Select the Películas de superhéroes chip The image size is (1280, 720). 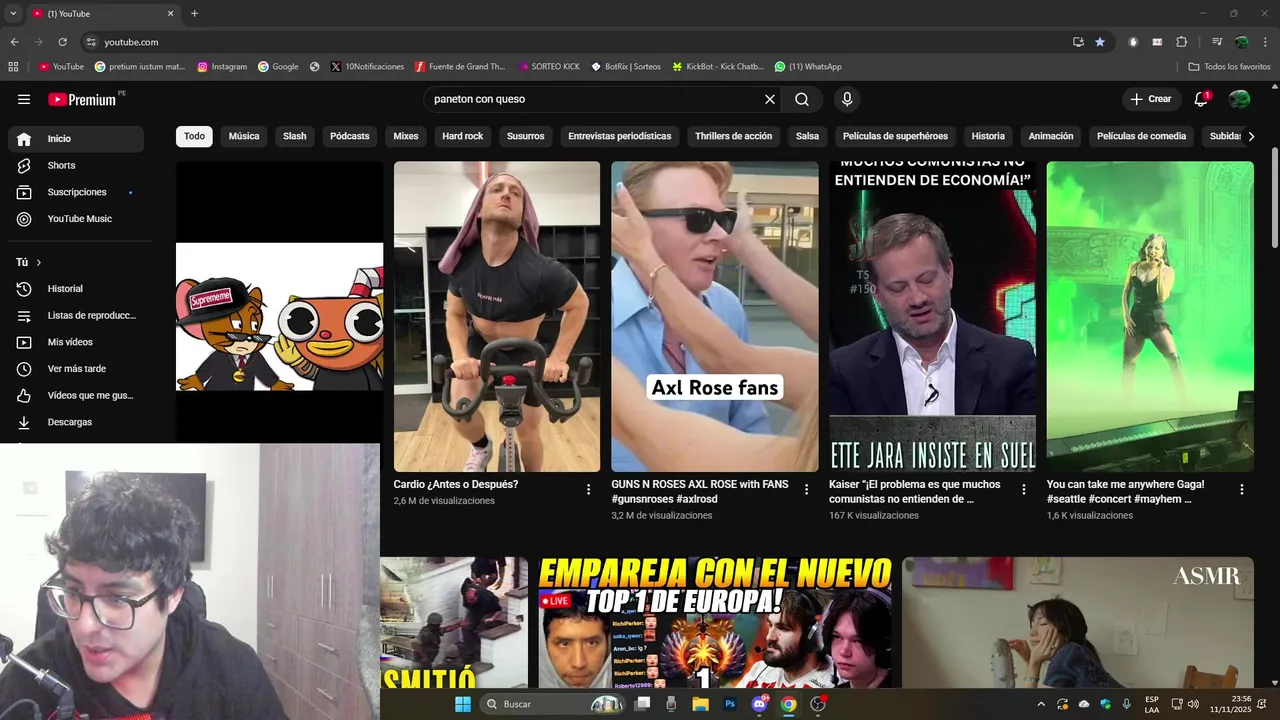tap(895, 136)
